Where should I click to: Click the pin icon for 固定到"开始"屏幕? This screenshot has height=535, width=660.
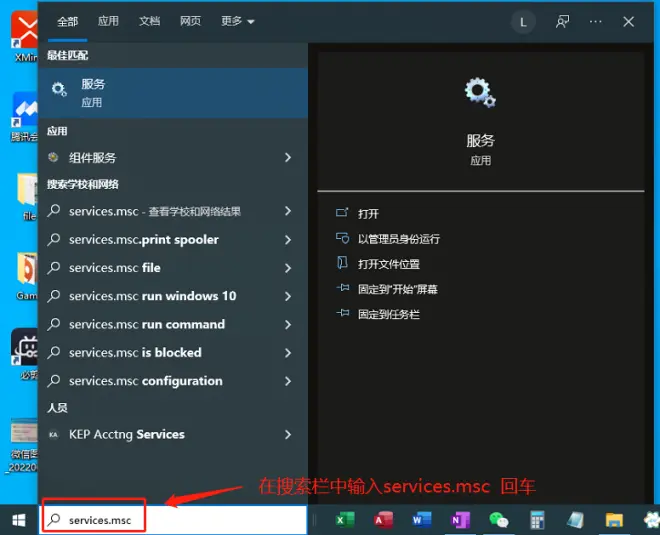(x=343, y=288)
